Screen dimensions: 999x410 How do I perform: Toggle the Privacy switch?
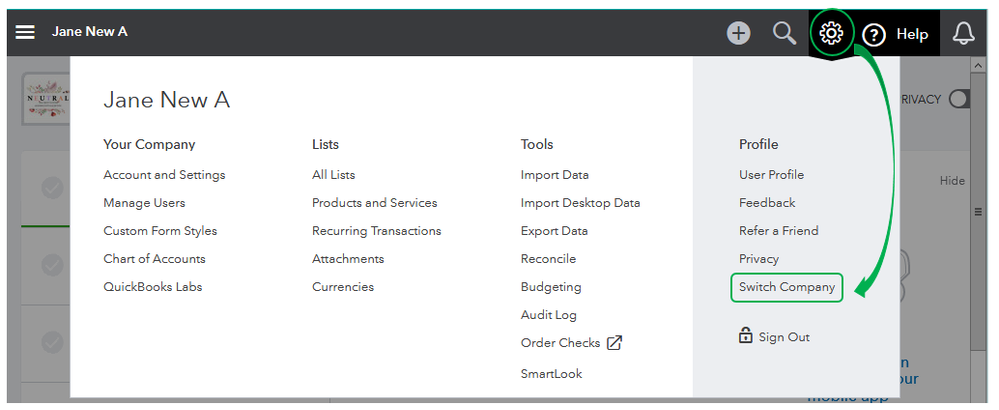(958, 99)
